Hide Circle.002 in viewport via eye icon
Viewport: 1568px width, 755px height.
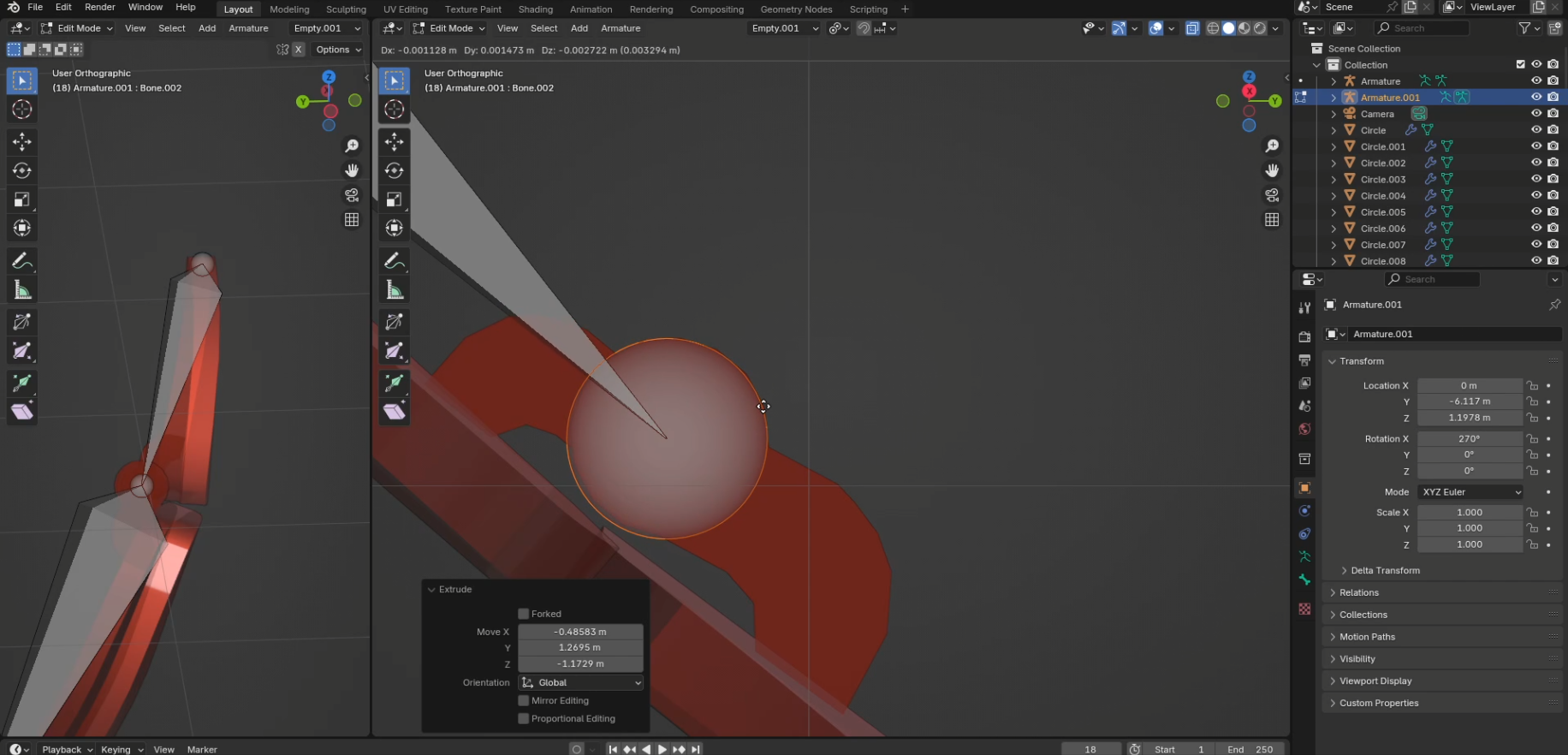[x=1536, y=163]
